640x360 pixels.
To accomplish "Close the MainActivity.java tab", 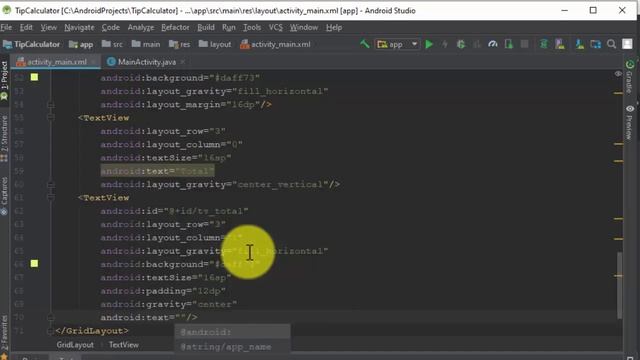I will 182,62.
